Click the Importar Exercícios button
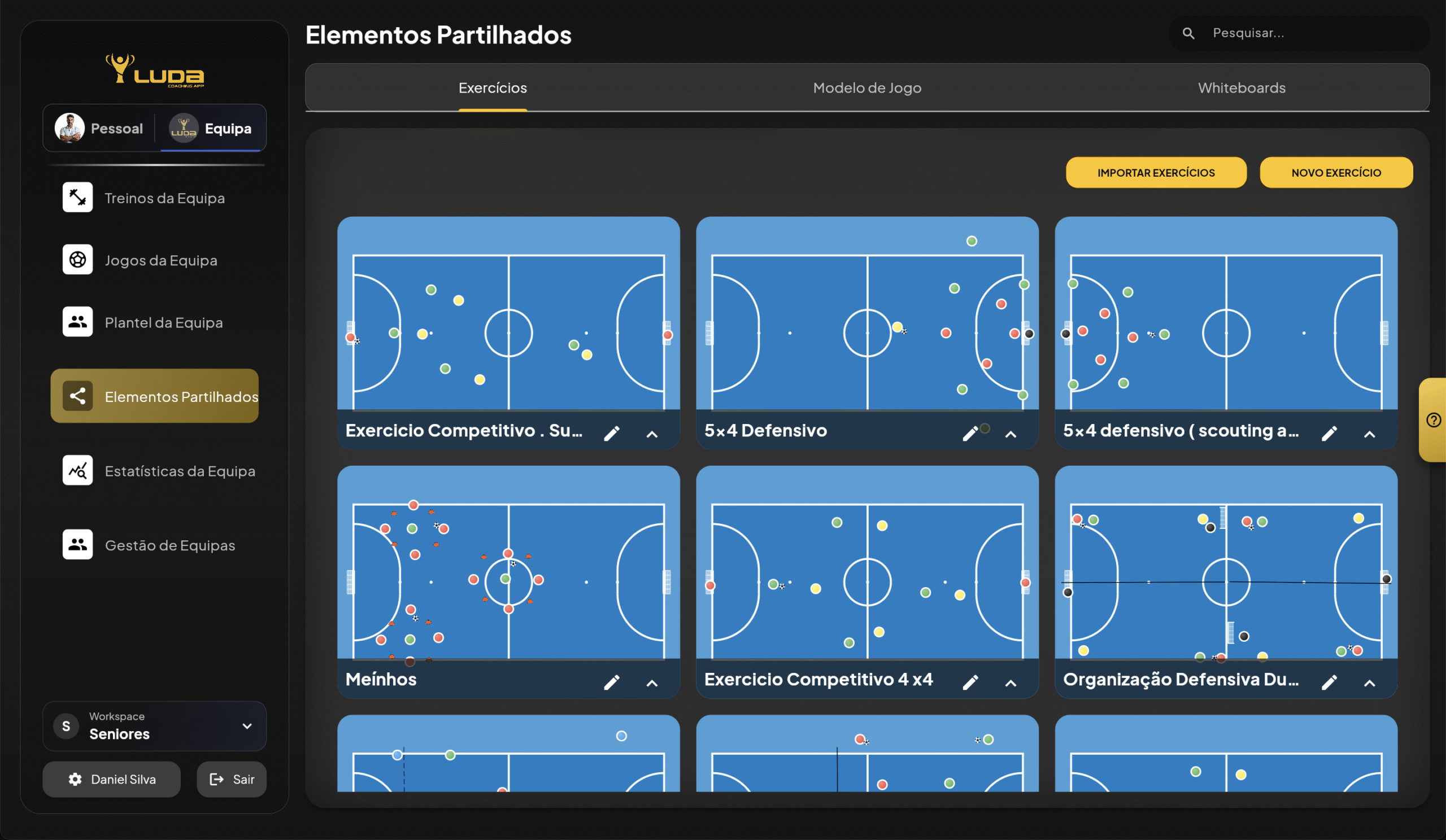The image size is (1446, 840). (1156, 173)
